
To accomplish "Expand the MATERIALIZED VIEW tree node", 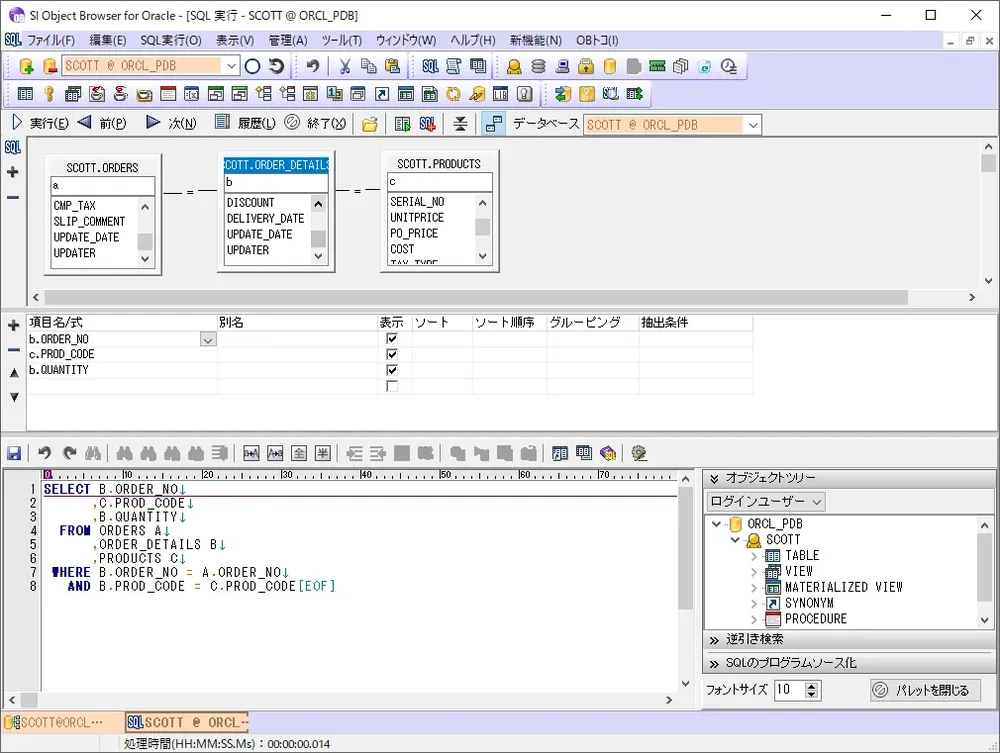I will point(754,587).
